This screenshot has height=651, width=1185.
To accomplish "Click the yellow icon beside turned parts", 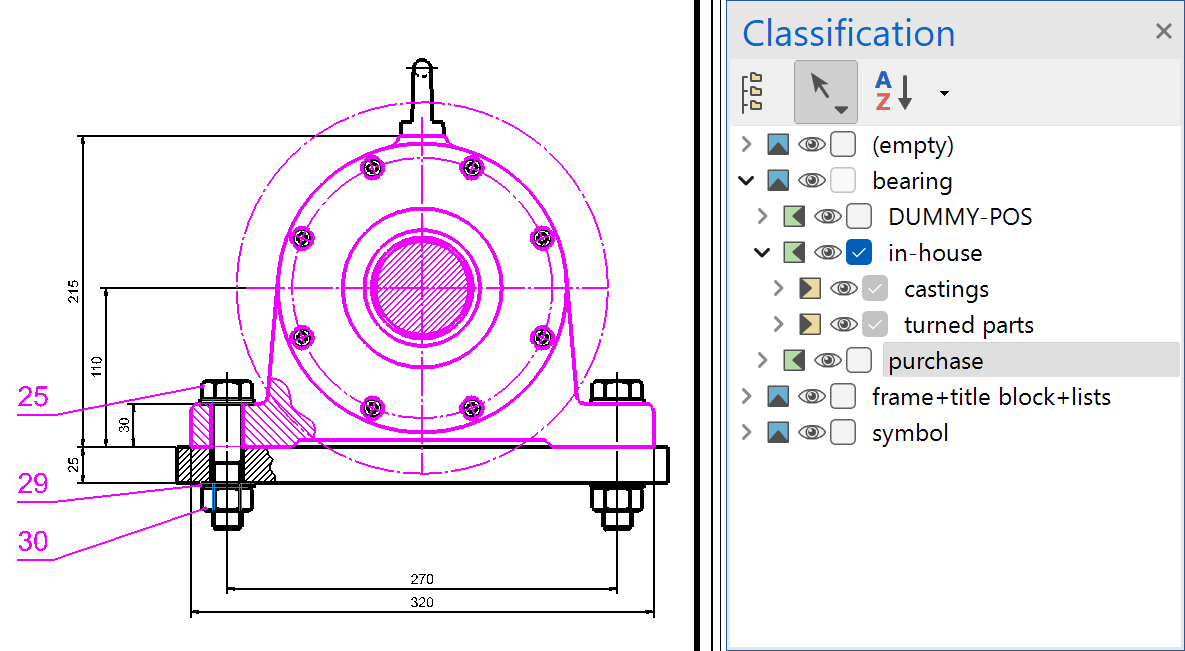I will click(x=810, y=325).
